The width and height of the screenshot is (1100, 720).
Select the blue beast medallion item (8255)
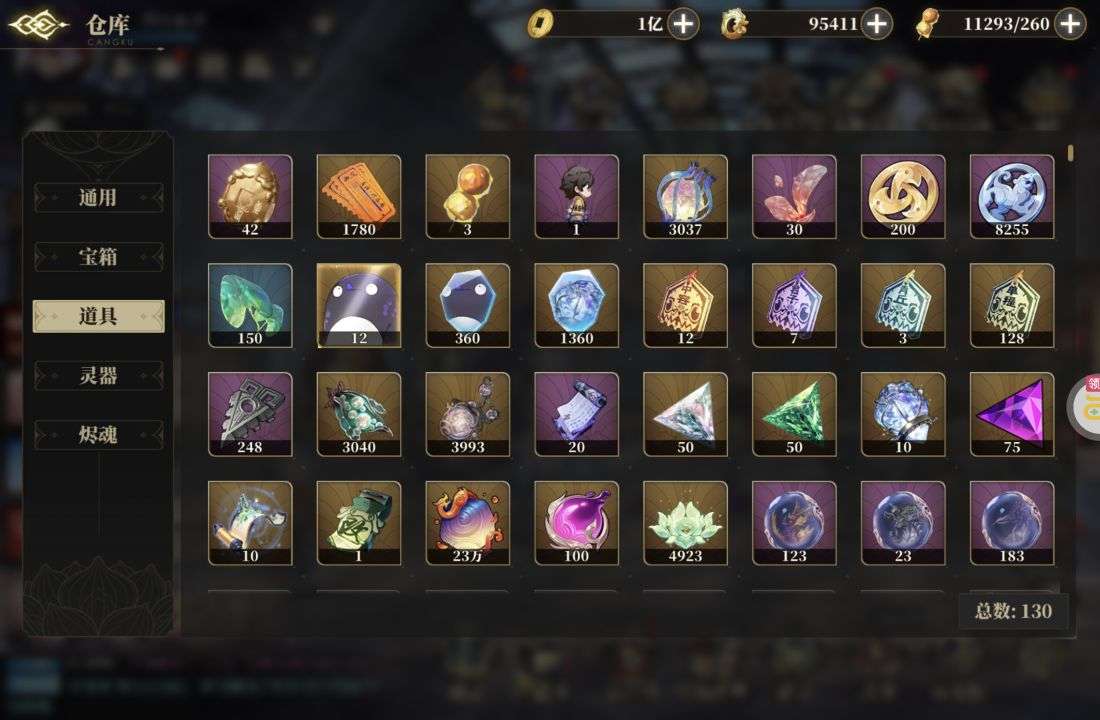tap(1012, 196)
